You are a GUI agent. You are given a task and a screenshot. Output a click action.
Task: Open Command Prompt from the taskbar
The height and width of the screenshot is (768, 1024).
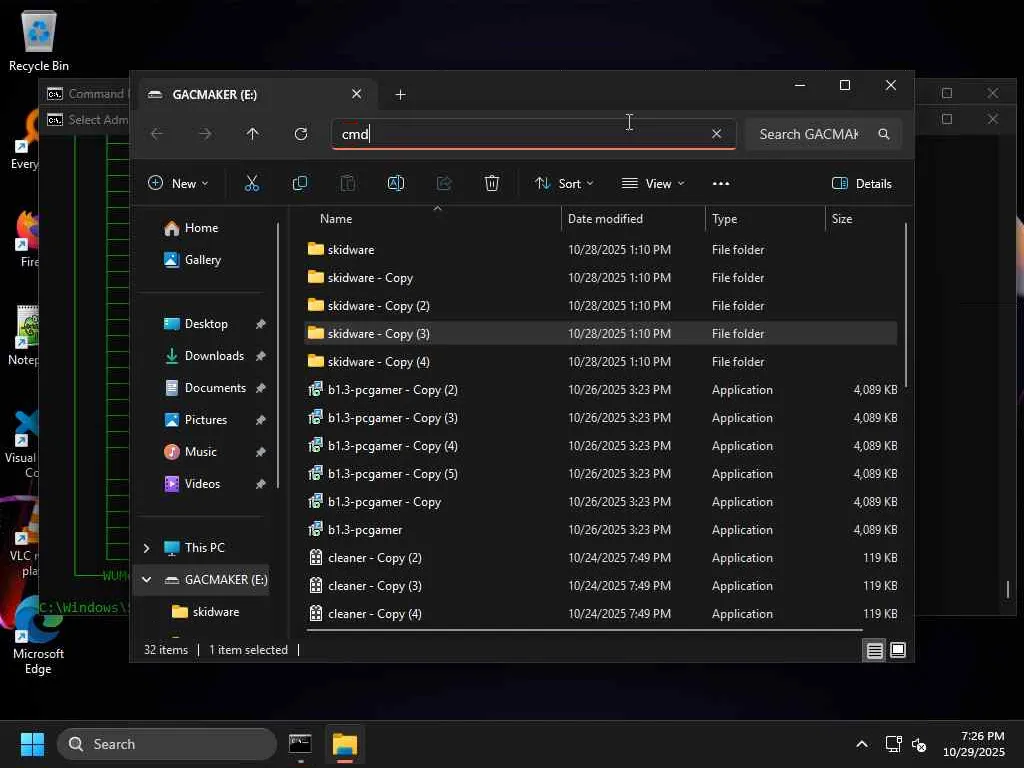pyautogui.click(x=300, y=744)
